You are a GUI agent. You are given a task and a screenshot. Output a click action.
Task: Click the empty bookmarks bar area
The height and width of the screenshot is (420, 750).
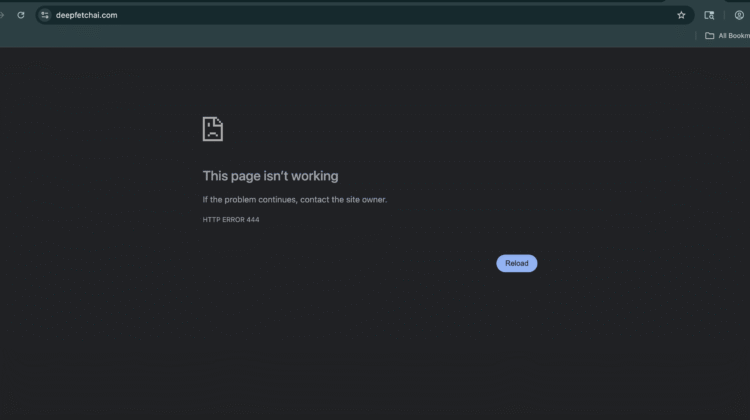click(x=350, y=36)
